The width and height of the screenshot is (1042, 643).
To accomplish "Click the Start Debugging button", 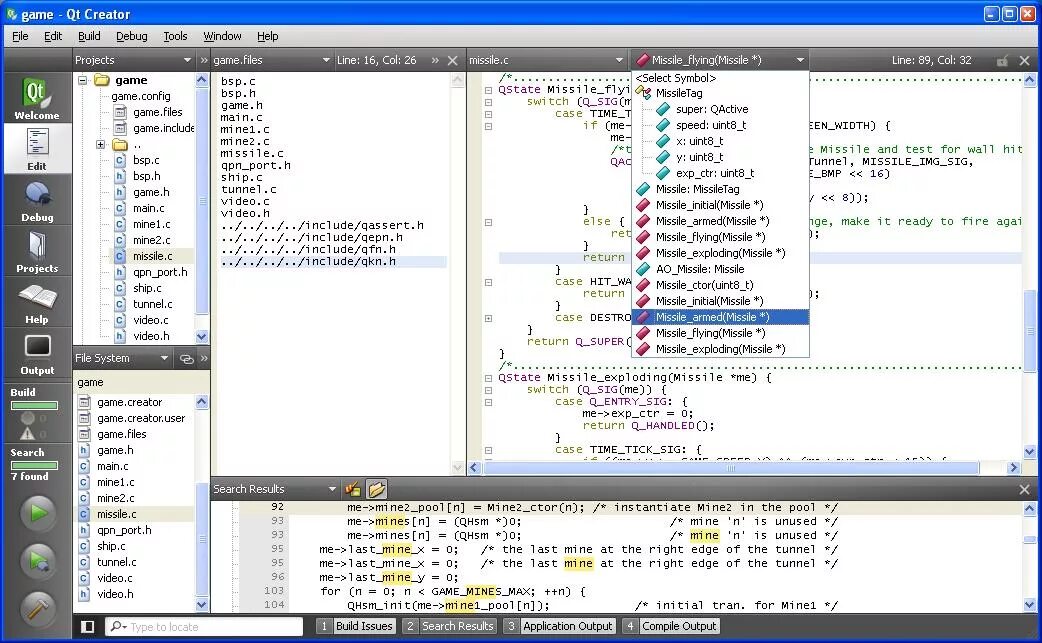I will [38, 561].
